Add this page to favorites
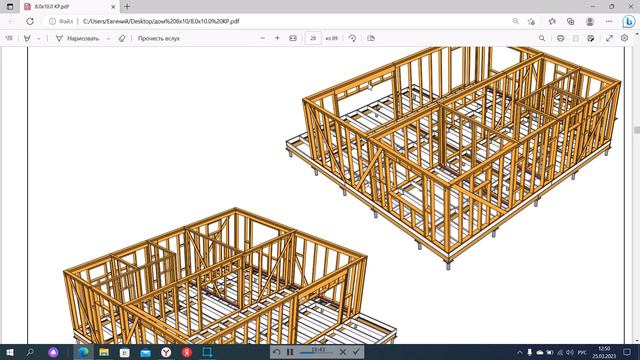This screenshot has width=640, height=360. pyautogui.click(x=531, y=21)
